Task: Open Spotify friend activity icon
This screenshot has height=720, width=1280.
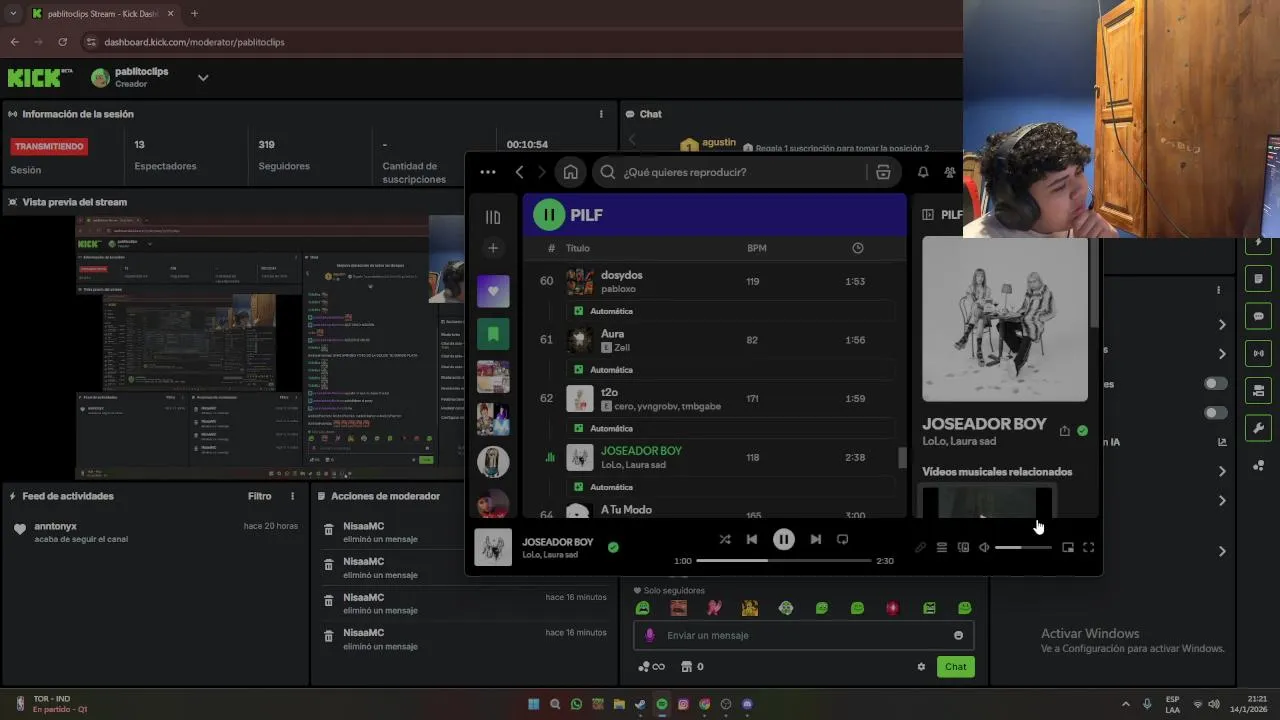Action: click(x=950, y=172)
